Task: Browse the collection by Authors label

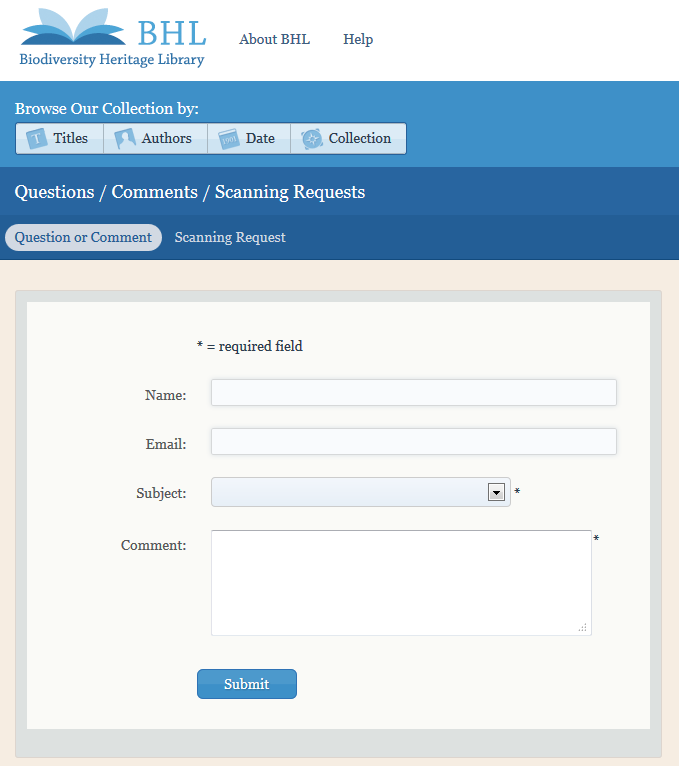Action: coord(167,139)
